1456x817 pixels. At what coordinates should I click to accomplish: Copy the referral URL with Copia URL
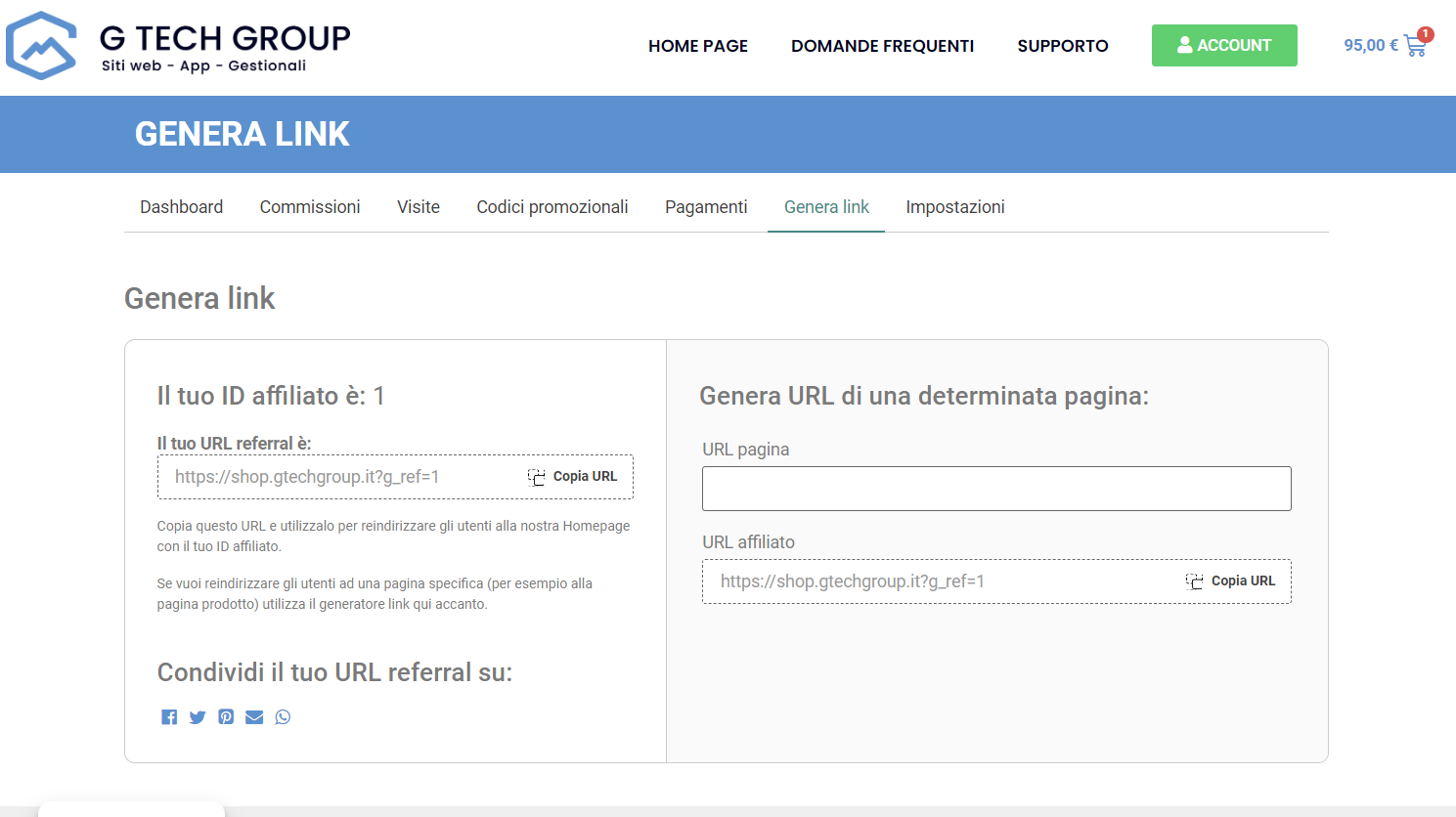574,477
